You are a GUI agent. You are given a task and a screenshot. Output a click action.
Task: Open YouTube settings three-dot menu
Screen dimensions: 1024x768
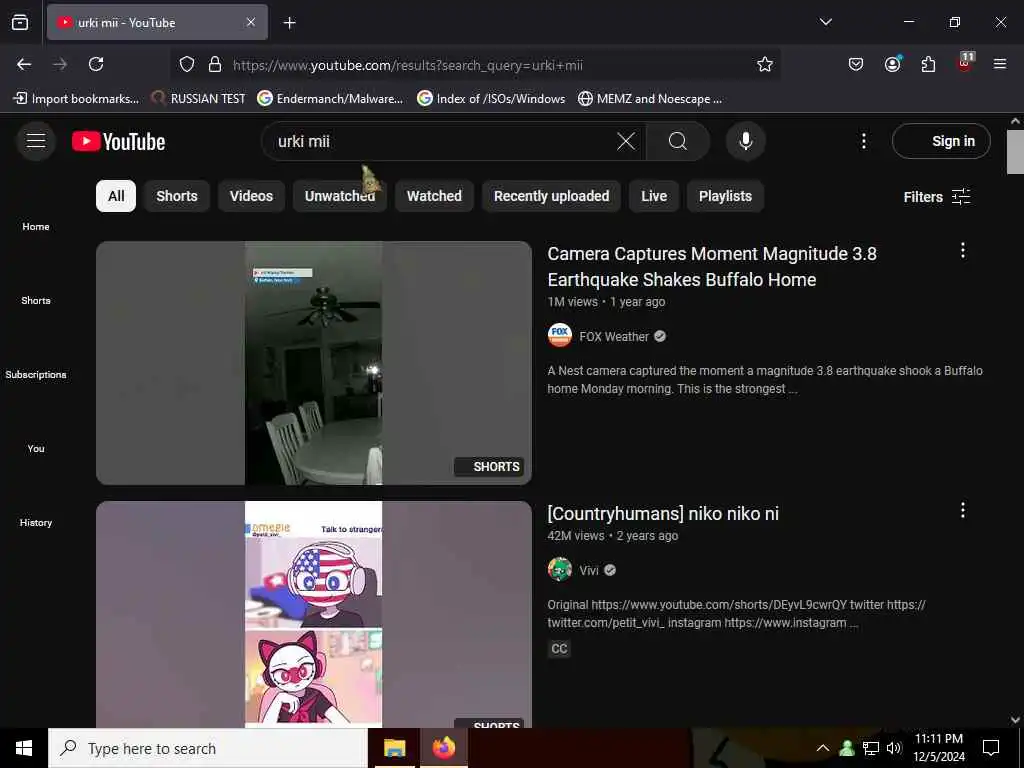(x=863, y=141)
